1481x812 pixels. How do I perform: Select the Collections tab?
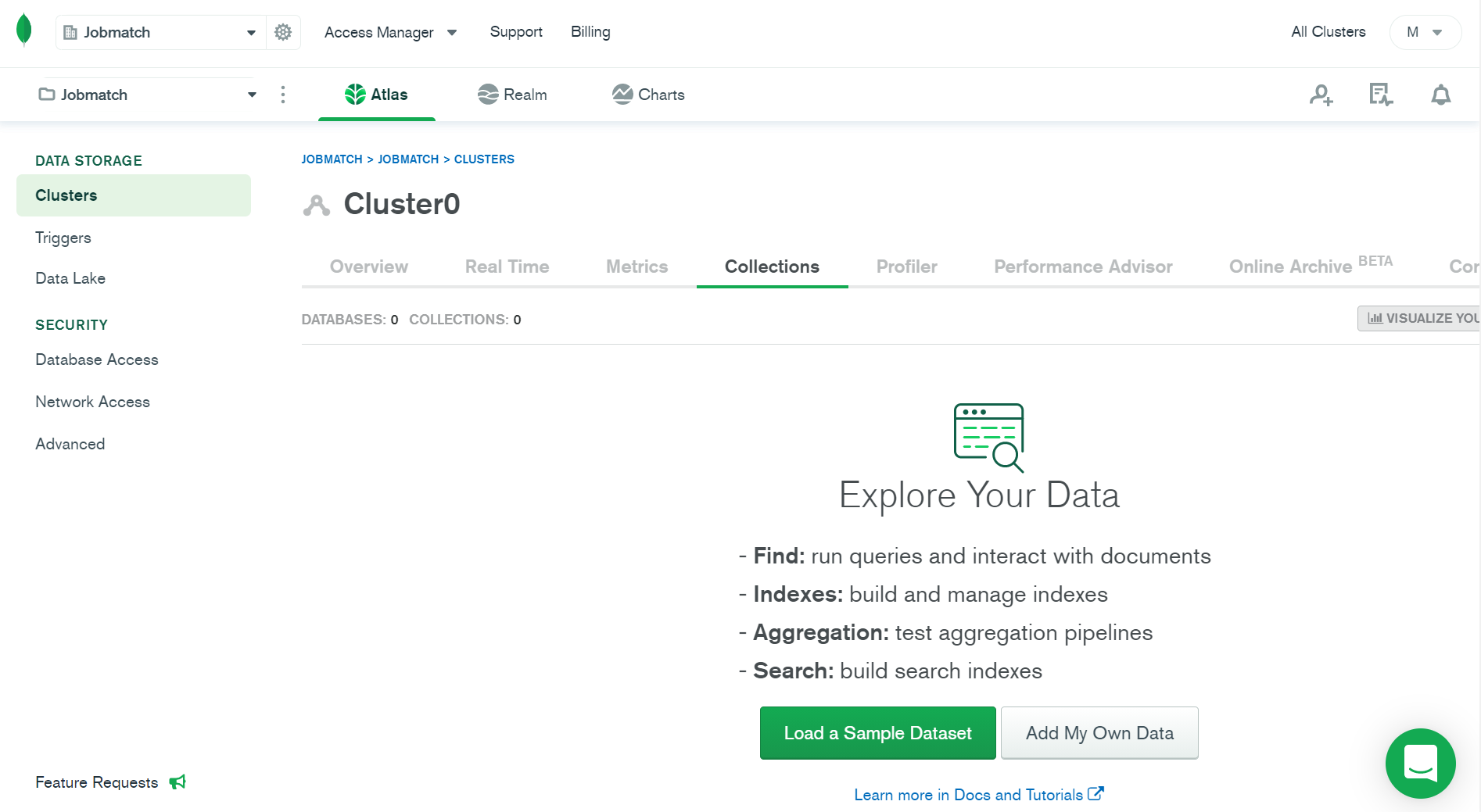(773, 266)
